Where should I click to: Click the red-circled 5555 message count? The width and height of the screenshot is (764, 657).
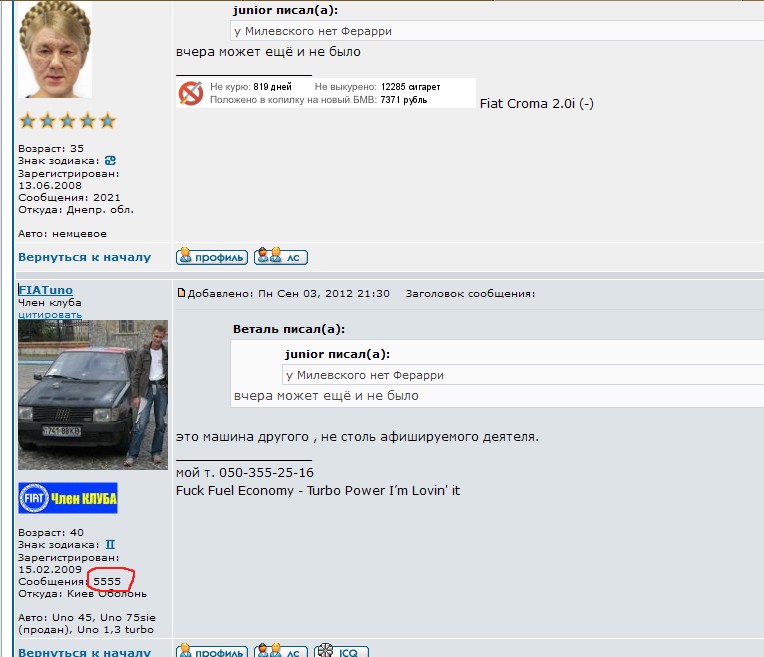(106, 581)
